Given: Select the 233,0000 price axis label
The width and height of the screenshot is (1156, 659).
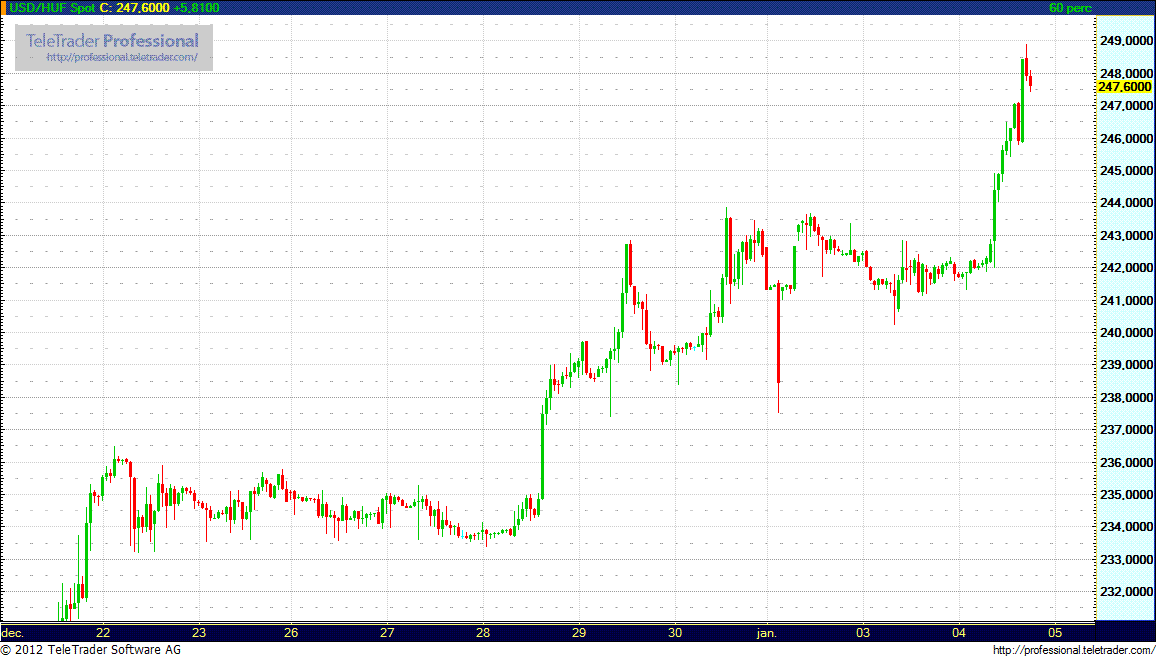Looking at the screenshot, I should [1127, 560].
